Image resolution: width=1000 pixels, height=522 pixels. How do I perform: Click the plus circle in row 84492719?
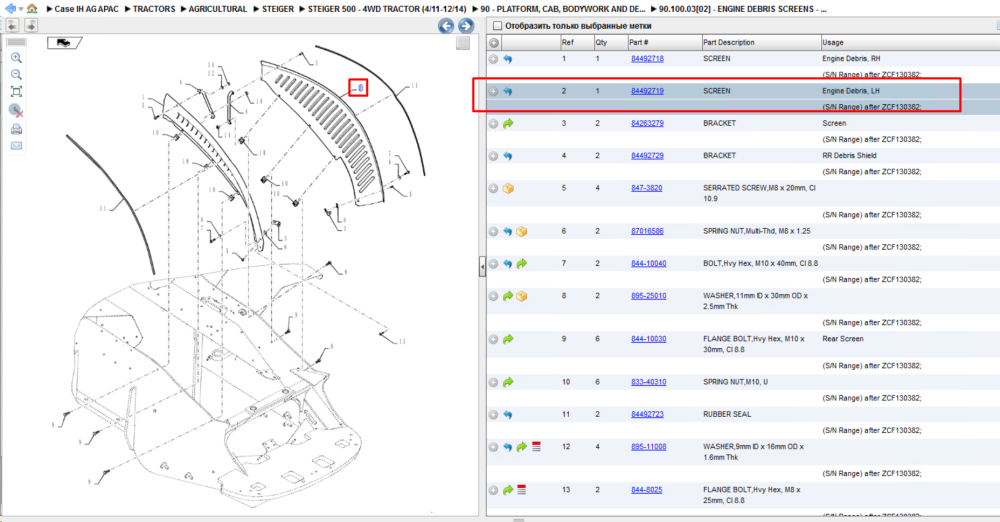point(494,91)
